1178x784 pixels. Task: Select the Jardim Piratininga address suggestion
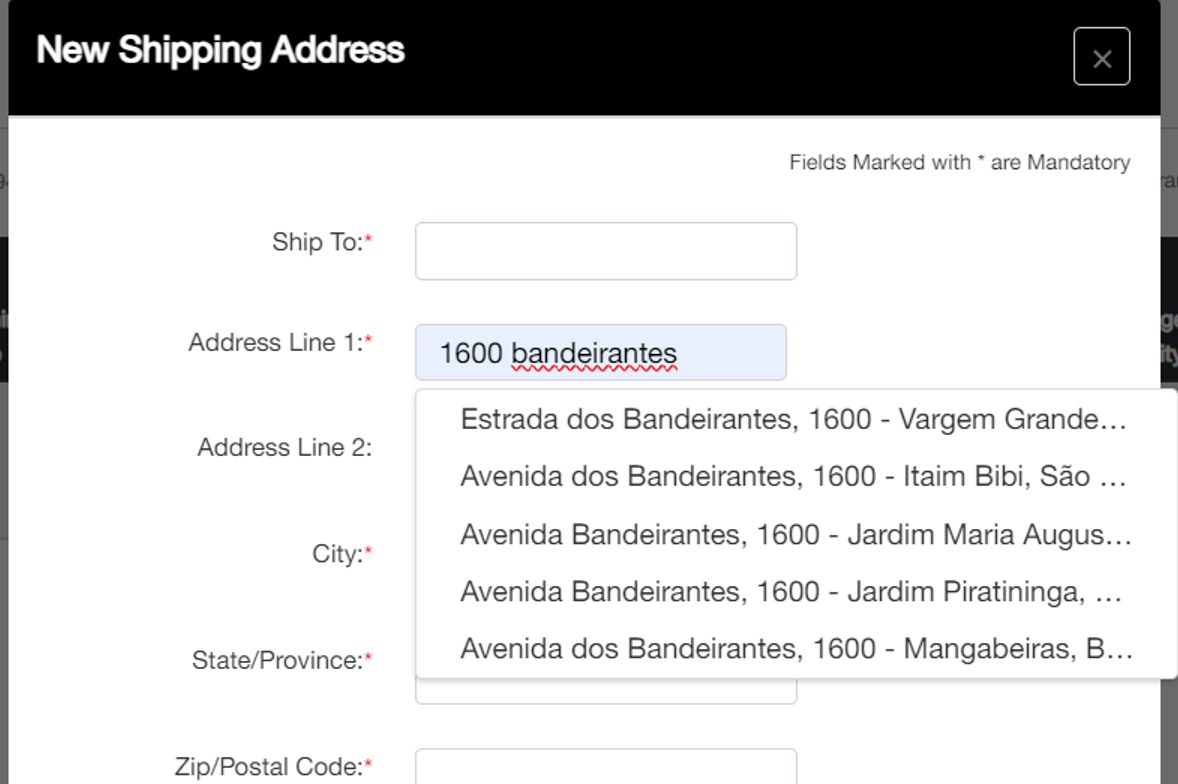point(791,592)
